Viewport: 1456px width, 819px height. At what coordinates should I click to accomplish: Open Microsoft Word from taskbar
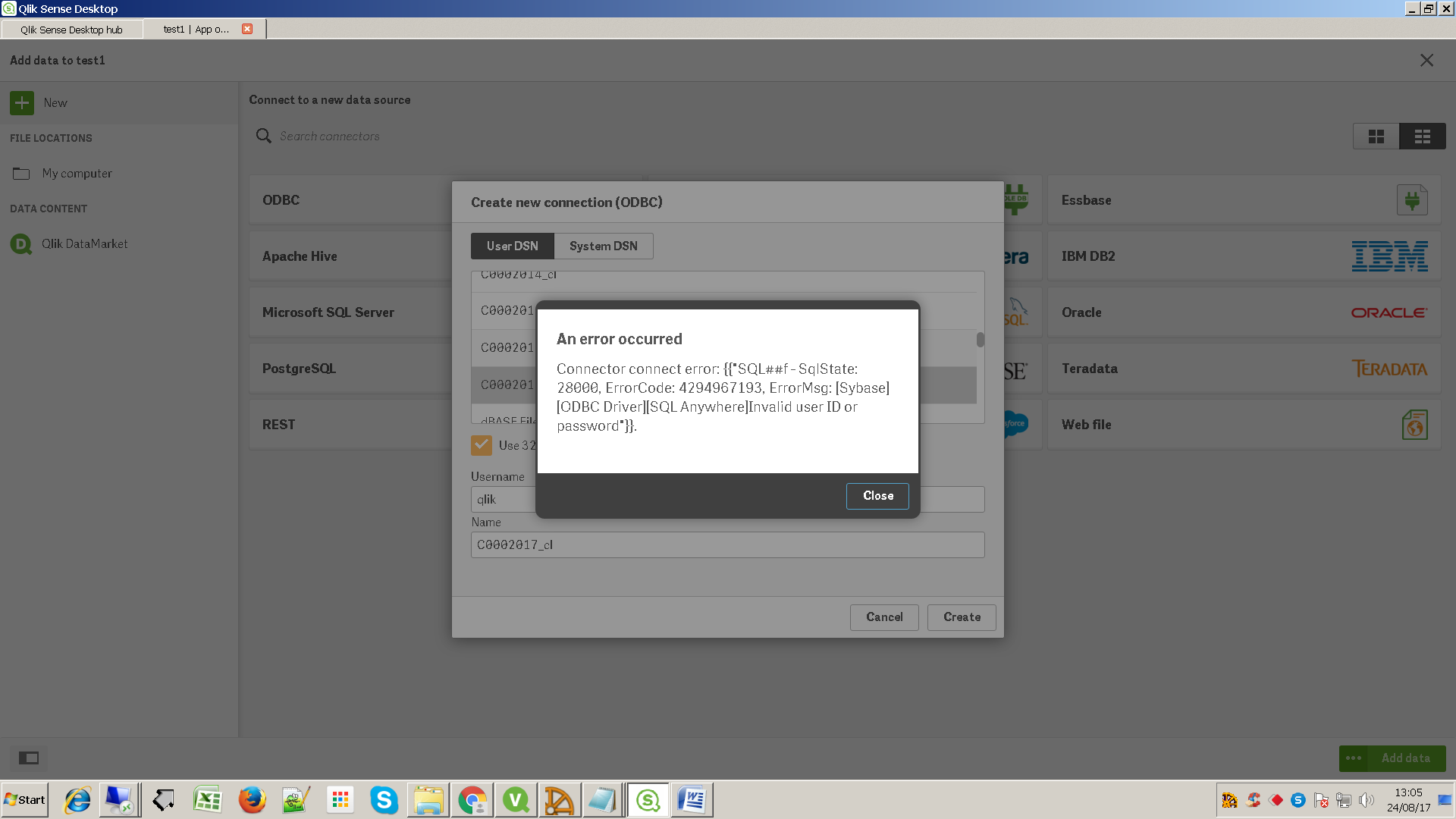[692, 800]
